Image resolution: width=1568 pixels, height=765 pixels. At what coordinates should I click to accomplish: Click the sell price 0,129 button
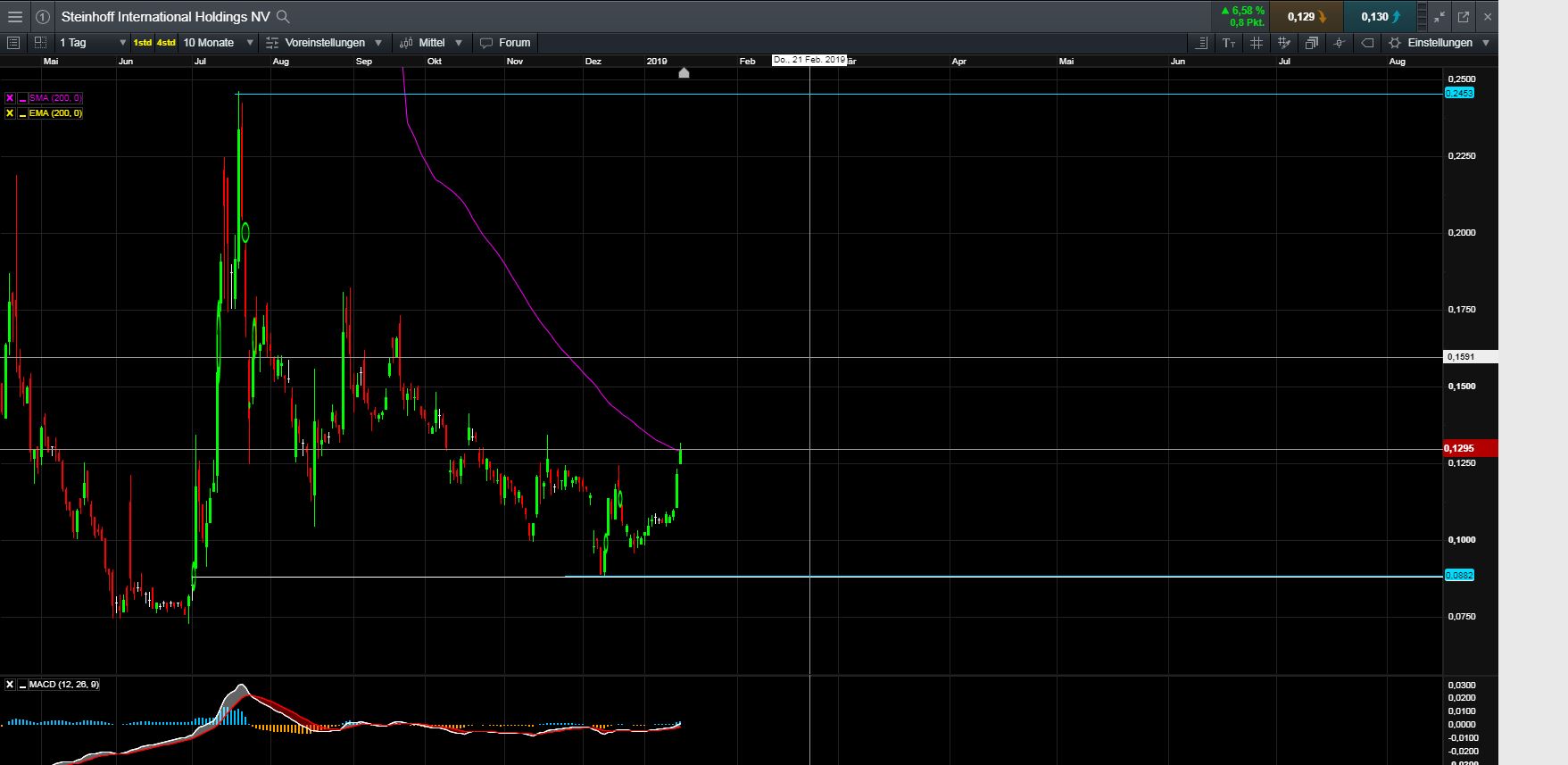1306,17
